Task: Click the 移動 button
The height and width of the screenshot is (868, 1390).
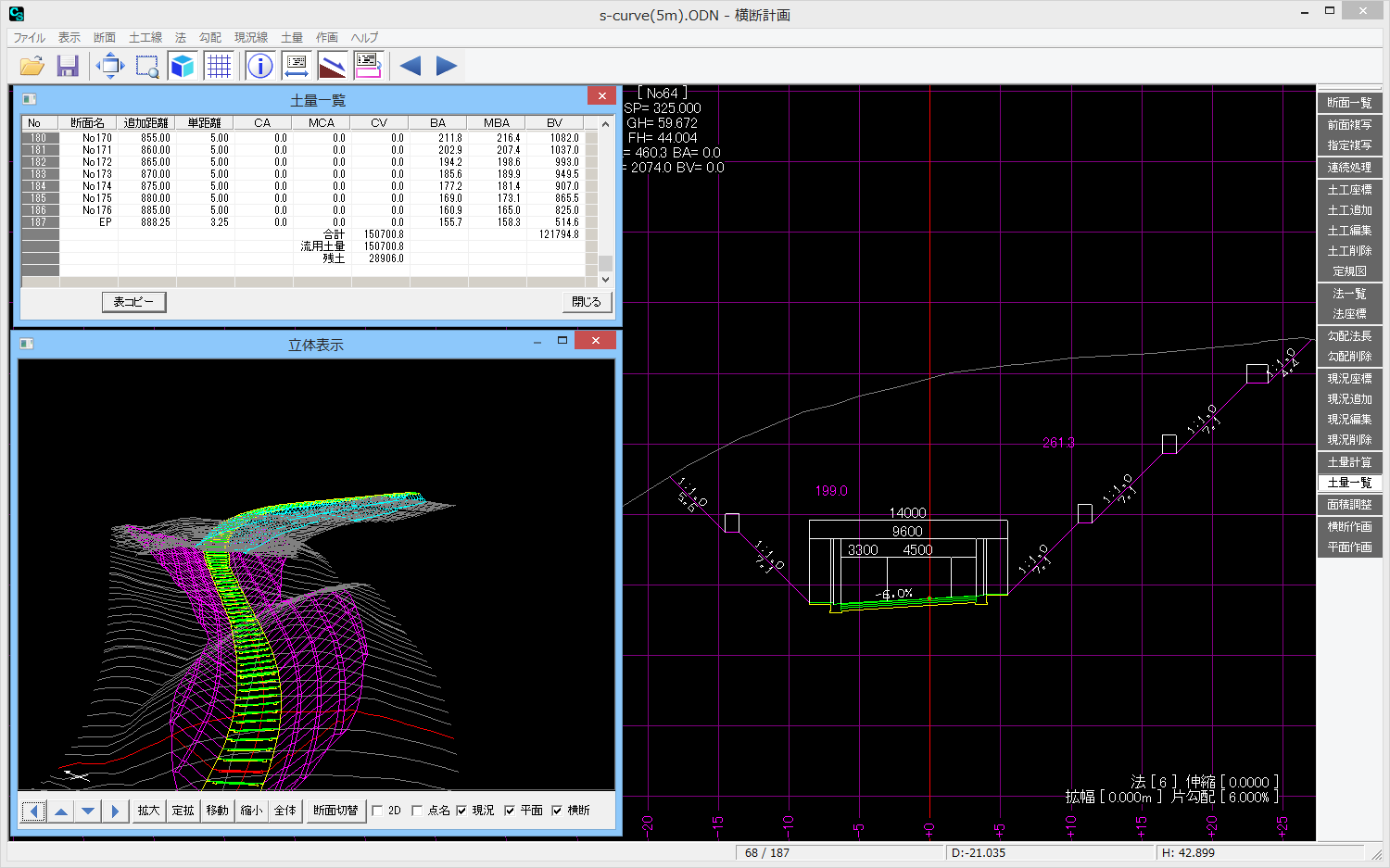Action: click(218, 811)
